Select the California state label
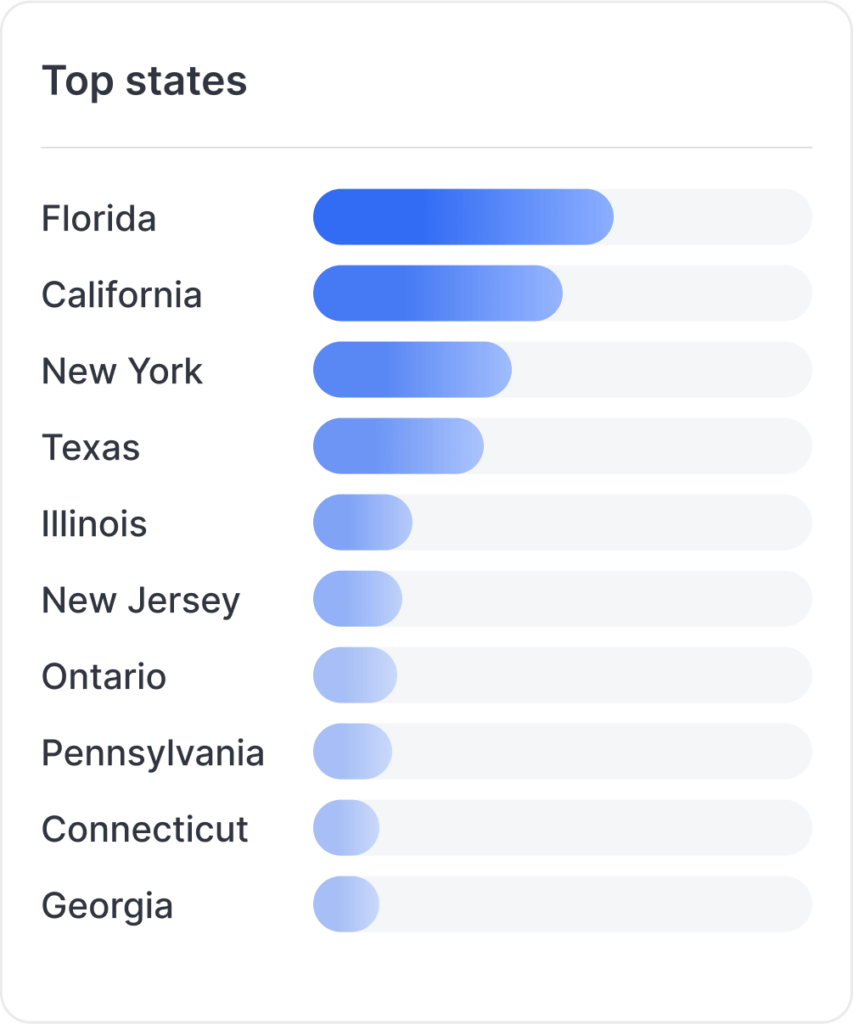 [122, 295]
